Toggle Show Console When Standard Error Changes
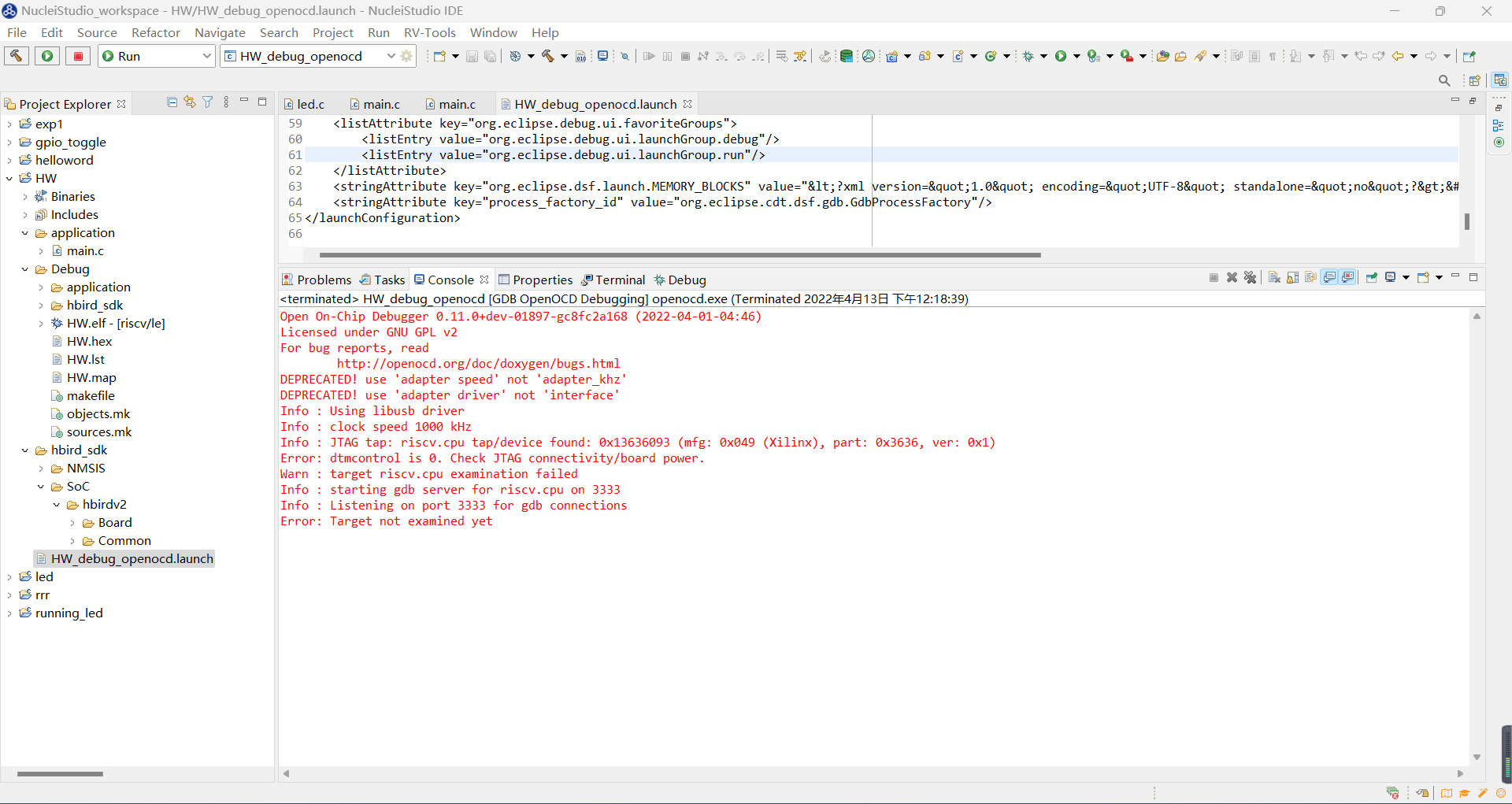The image size is (1512, 804). (1348, 278)
